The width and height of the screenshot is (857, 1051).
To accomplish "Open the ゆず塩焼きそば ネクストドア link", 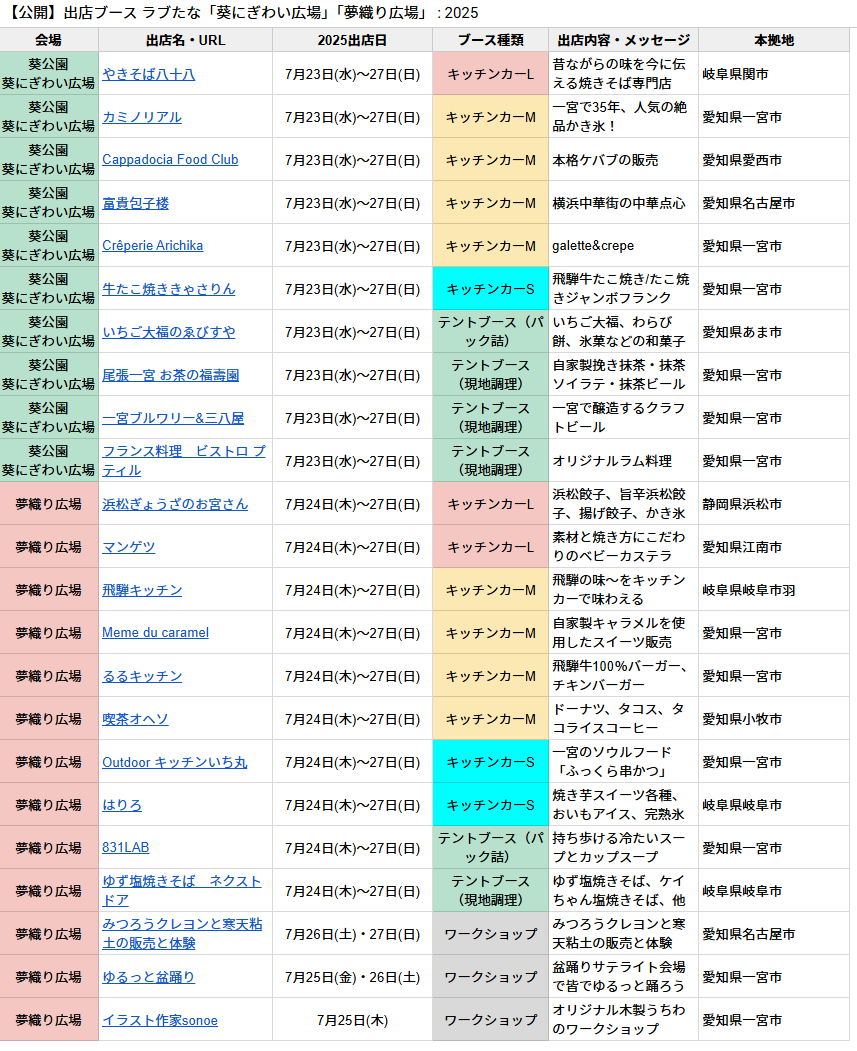I will point(181,891).
